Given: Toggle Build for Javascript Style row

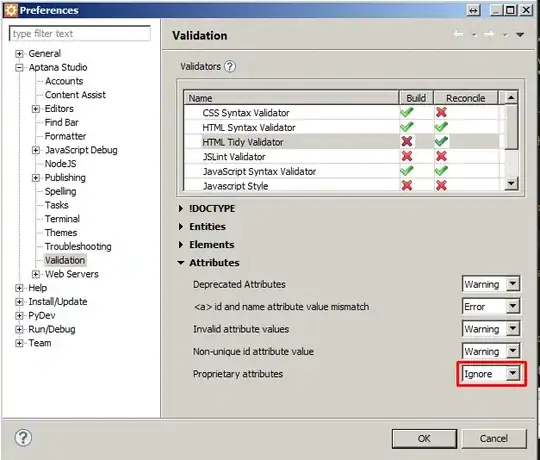Looking at the screenshot, I should point(407,185).
